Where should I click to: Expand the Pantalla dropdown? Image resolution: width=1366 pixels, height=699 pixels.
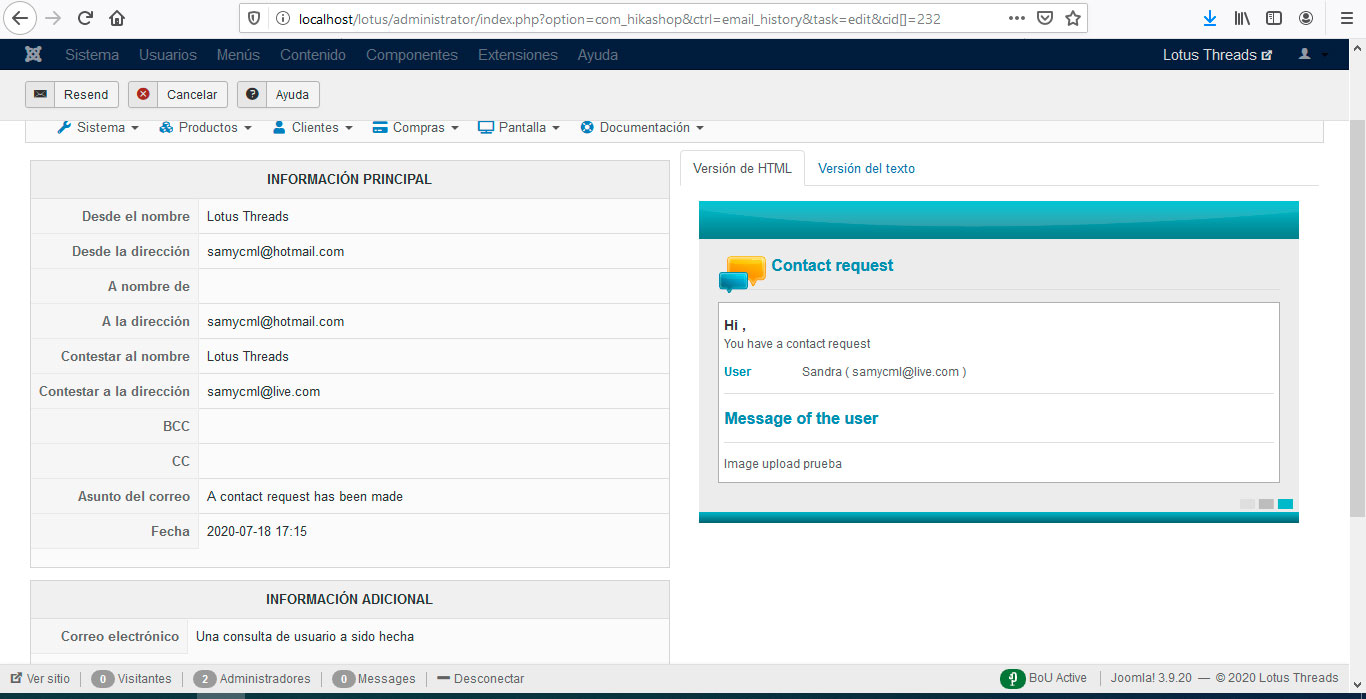(519, 127)
